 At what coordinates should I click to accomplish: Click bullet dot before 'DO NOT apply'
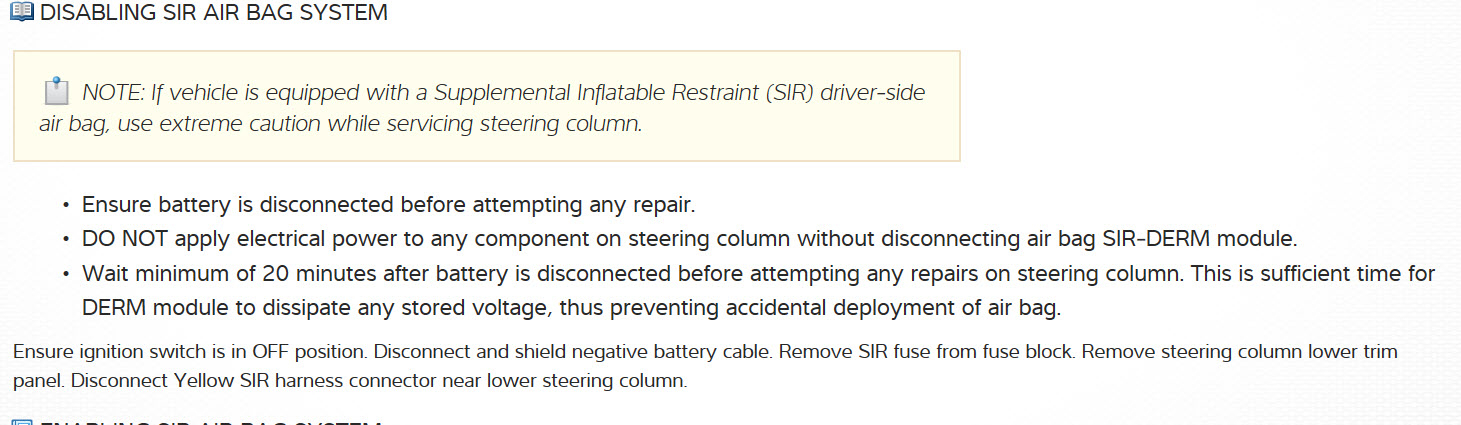66,240
